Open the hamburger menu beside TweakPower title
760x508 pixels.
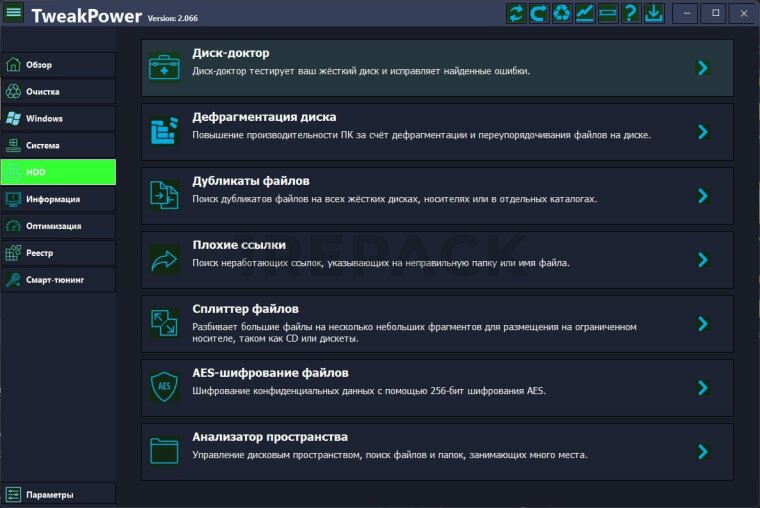click(x=14, y=14)
